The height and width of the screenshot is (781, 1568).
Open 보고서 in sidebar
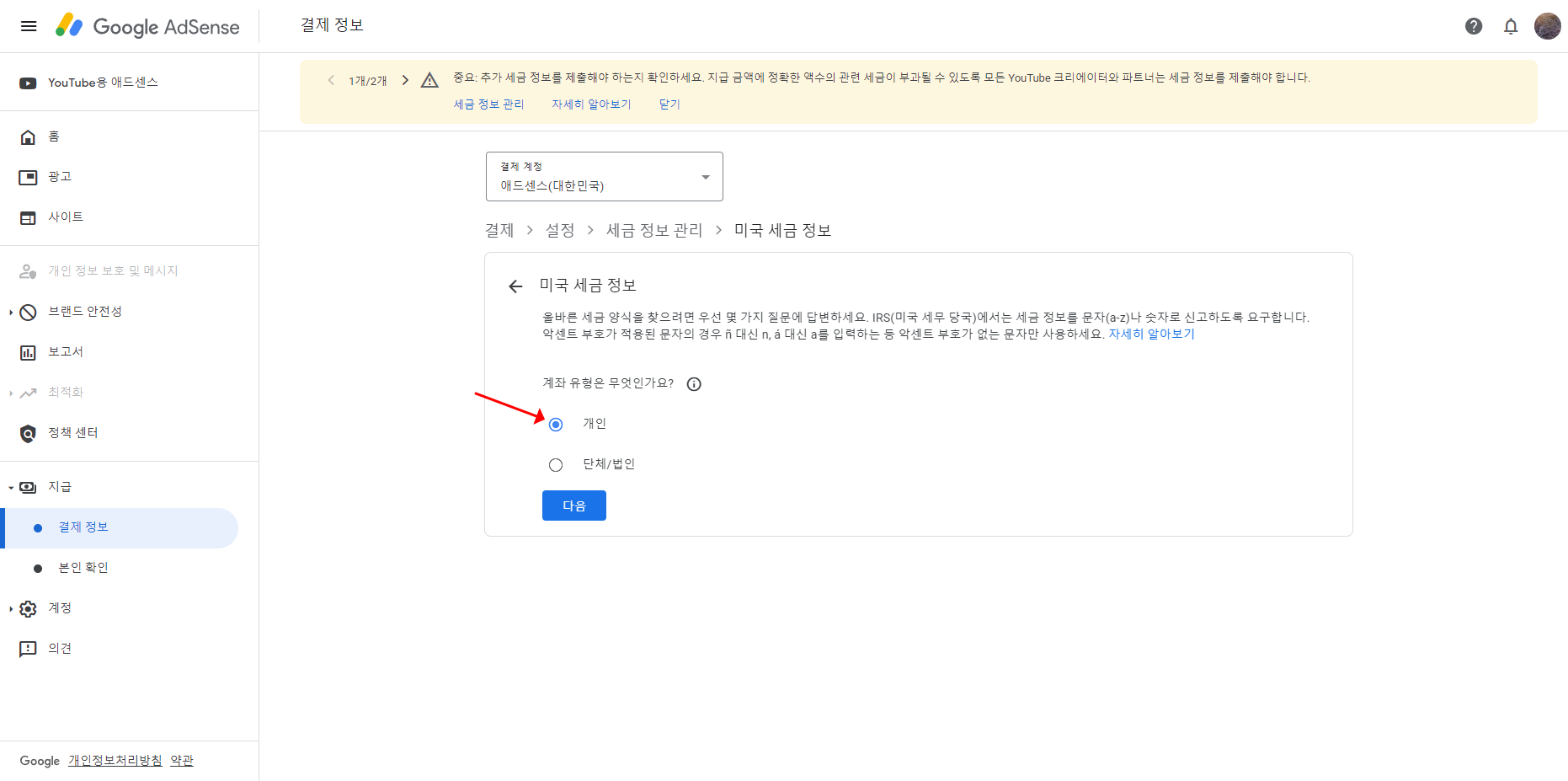click(x=66, y=352)
